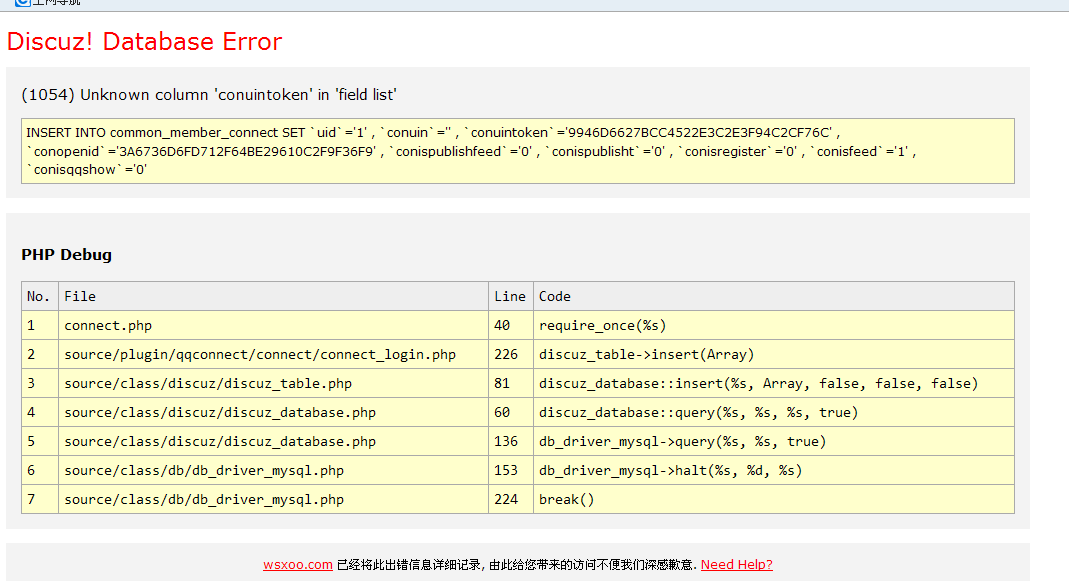Viewport: 1069px width, 581px height.
Task: Click row number 7 cell
Action: tap(40, 499)
